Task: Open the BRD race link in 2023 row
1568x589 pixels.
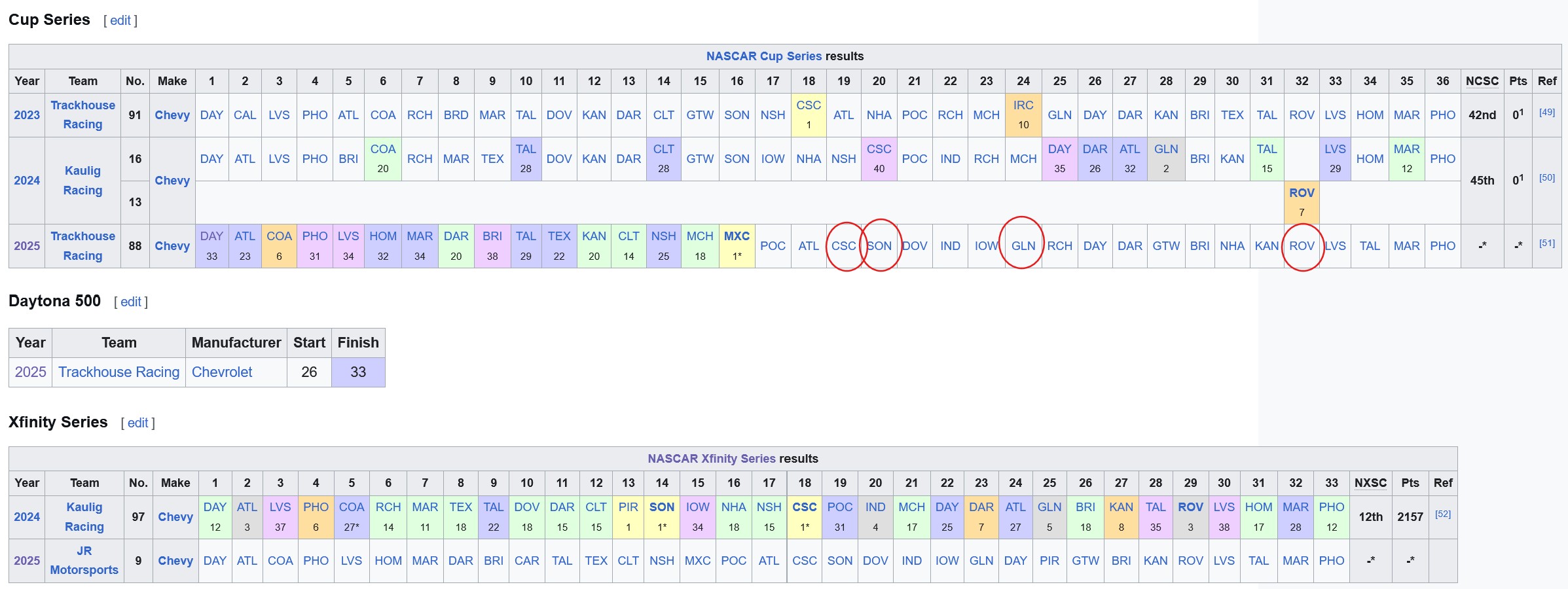Action: point(456,115)
